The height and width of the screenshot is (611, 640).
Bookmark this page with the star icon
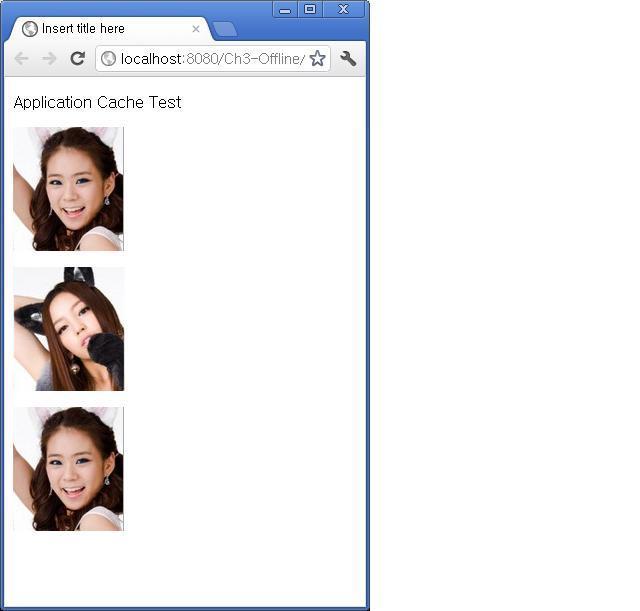(x=317, y=58)
